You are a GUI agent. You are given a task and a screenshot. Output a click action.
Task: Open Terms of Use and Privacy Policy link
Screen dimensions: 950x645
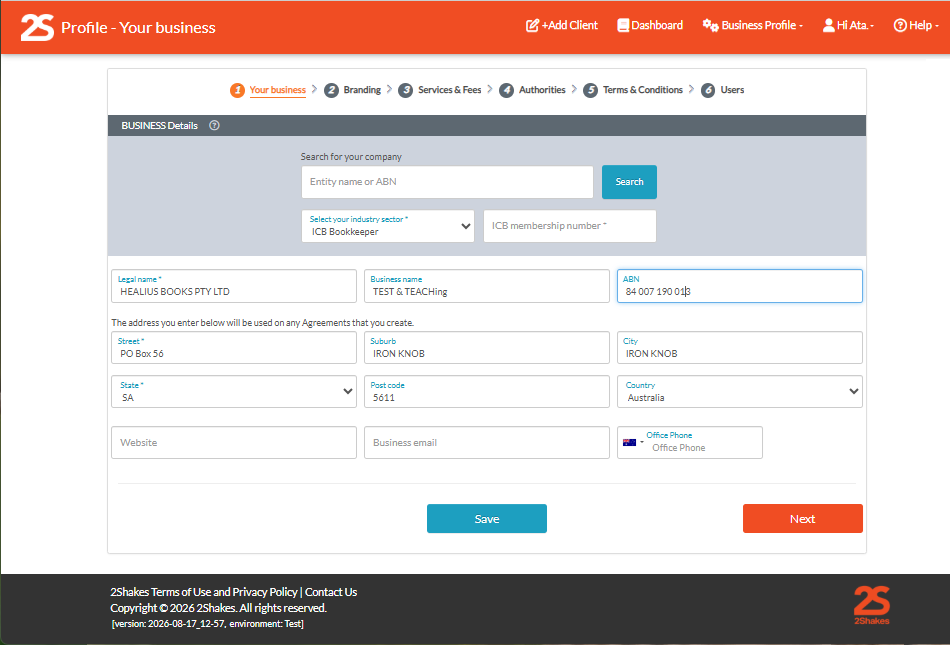click(204, 592)
